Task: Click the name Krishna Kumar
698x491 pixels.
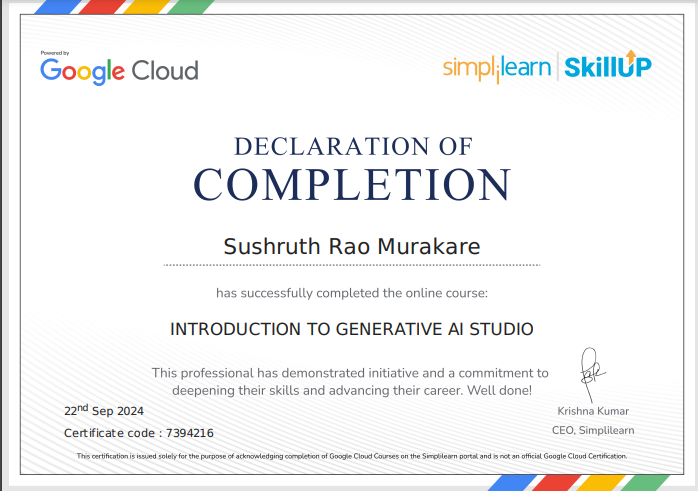Action: [x=593, y=411]
